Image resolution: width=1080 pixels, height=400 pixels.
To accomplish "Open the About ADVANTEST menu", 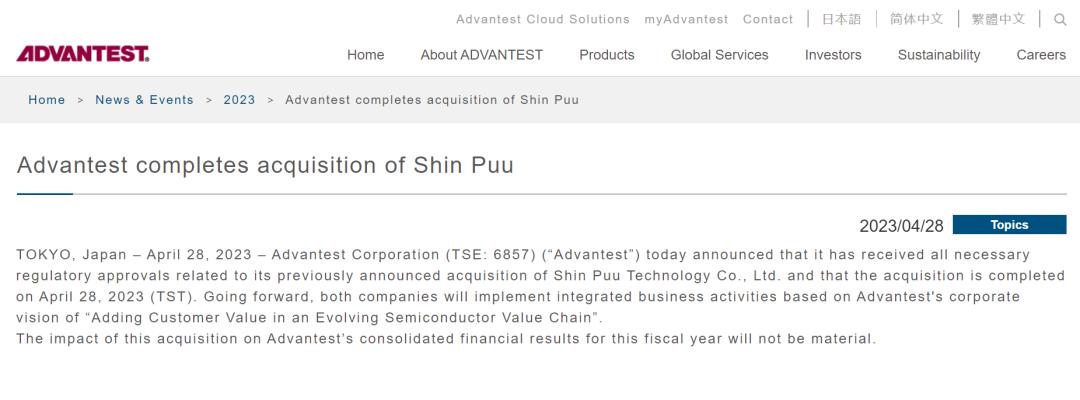I will (x=481, y=55).
